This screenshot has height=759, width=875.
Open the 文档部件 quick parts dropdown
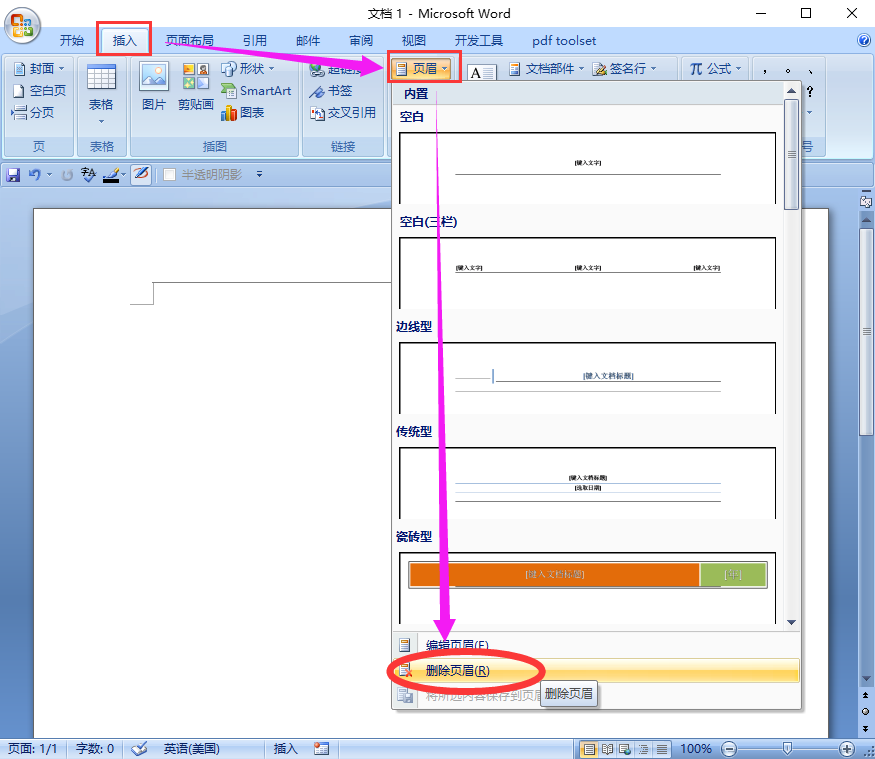pos(546,69)
